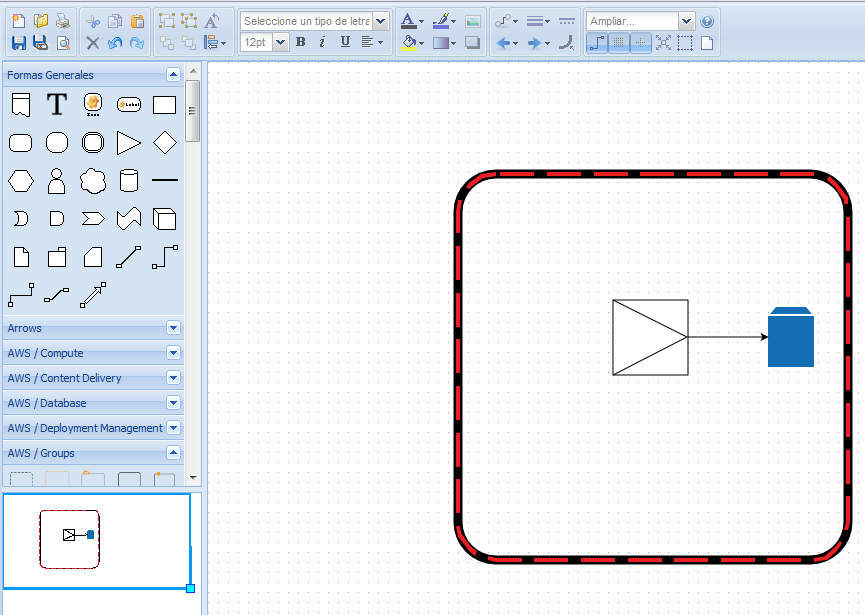Viewport: 865px width, 615px height.
Task: Click the print icon in toolbar
Action: [63, 21]
